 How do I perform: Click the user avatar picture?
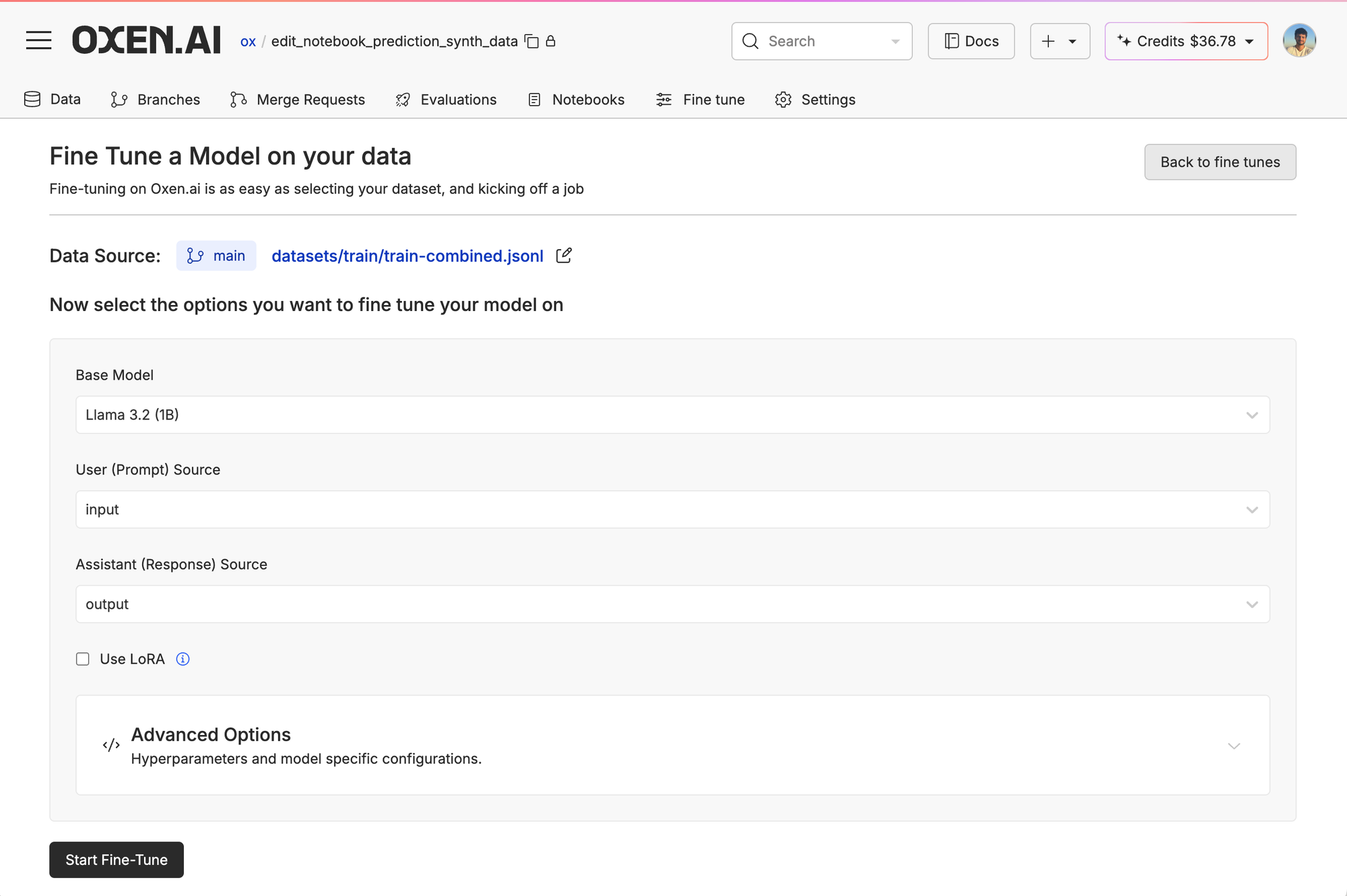[x=1299, y=40]
